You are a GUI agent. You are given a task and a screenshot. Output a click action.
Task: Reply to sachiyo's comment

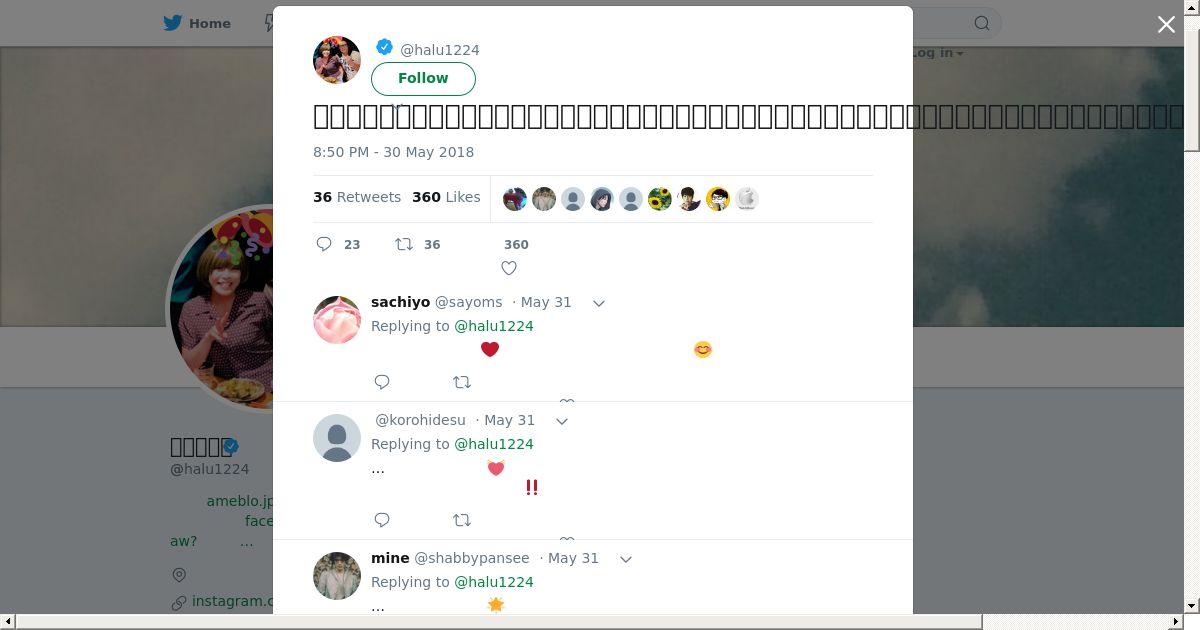[x=382, y=382]
